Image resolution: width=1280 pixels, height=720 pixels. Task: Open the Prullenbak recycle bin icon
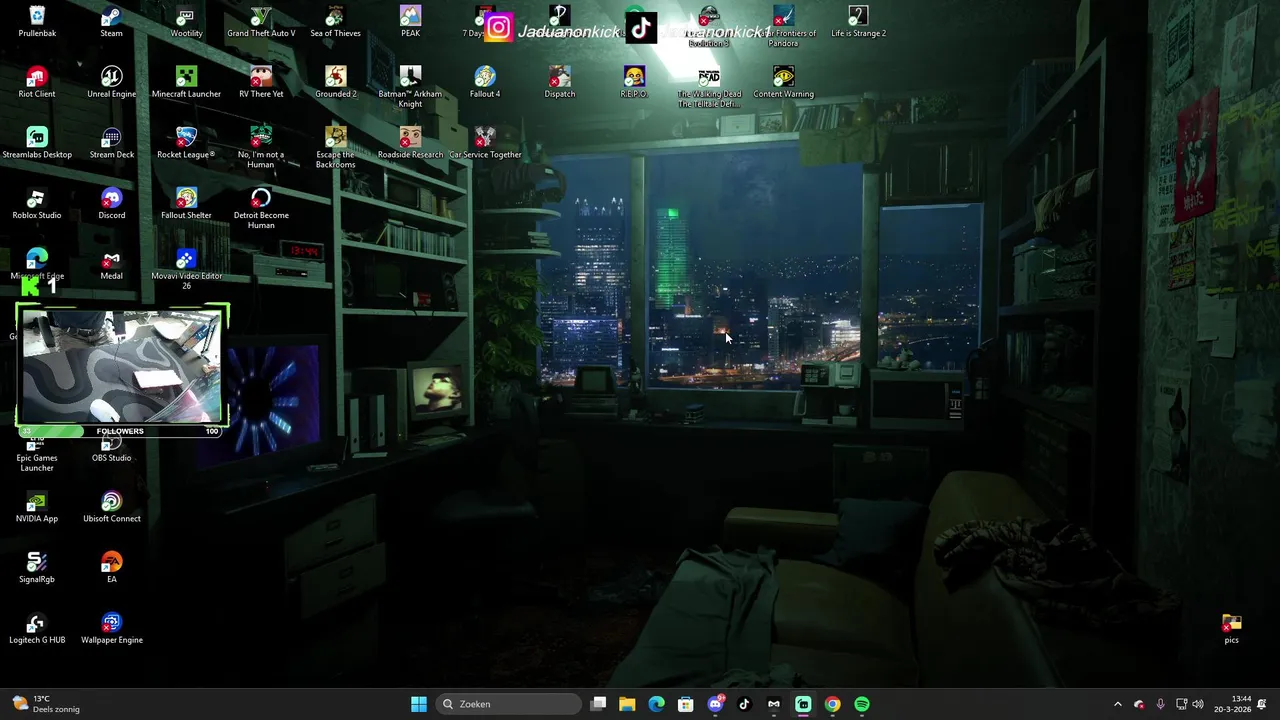click(37, 22)
